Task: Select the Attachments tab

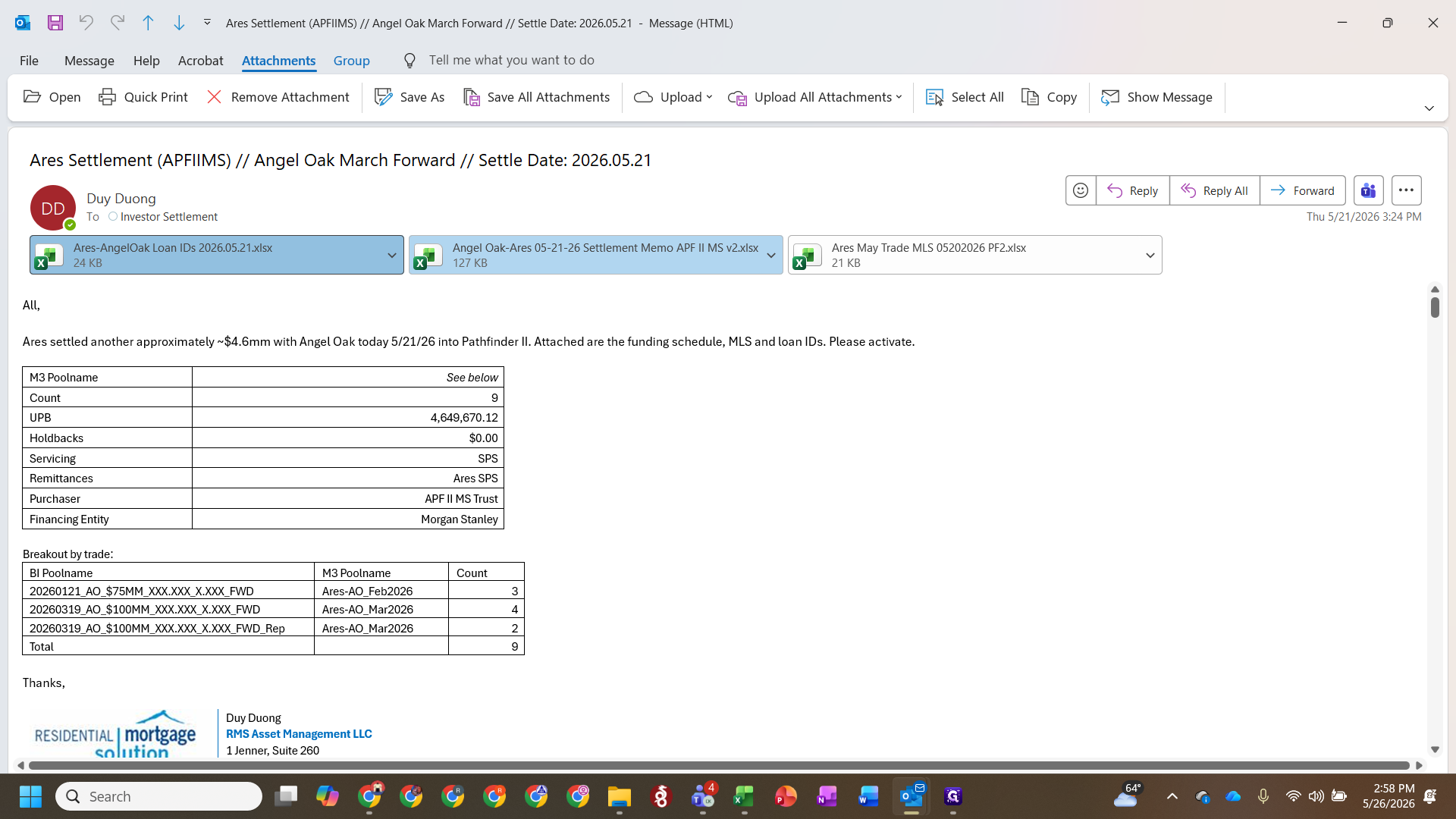Action: click(x=278, y=61)
